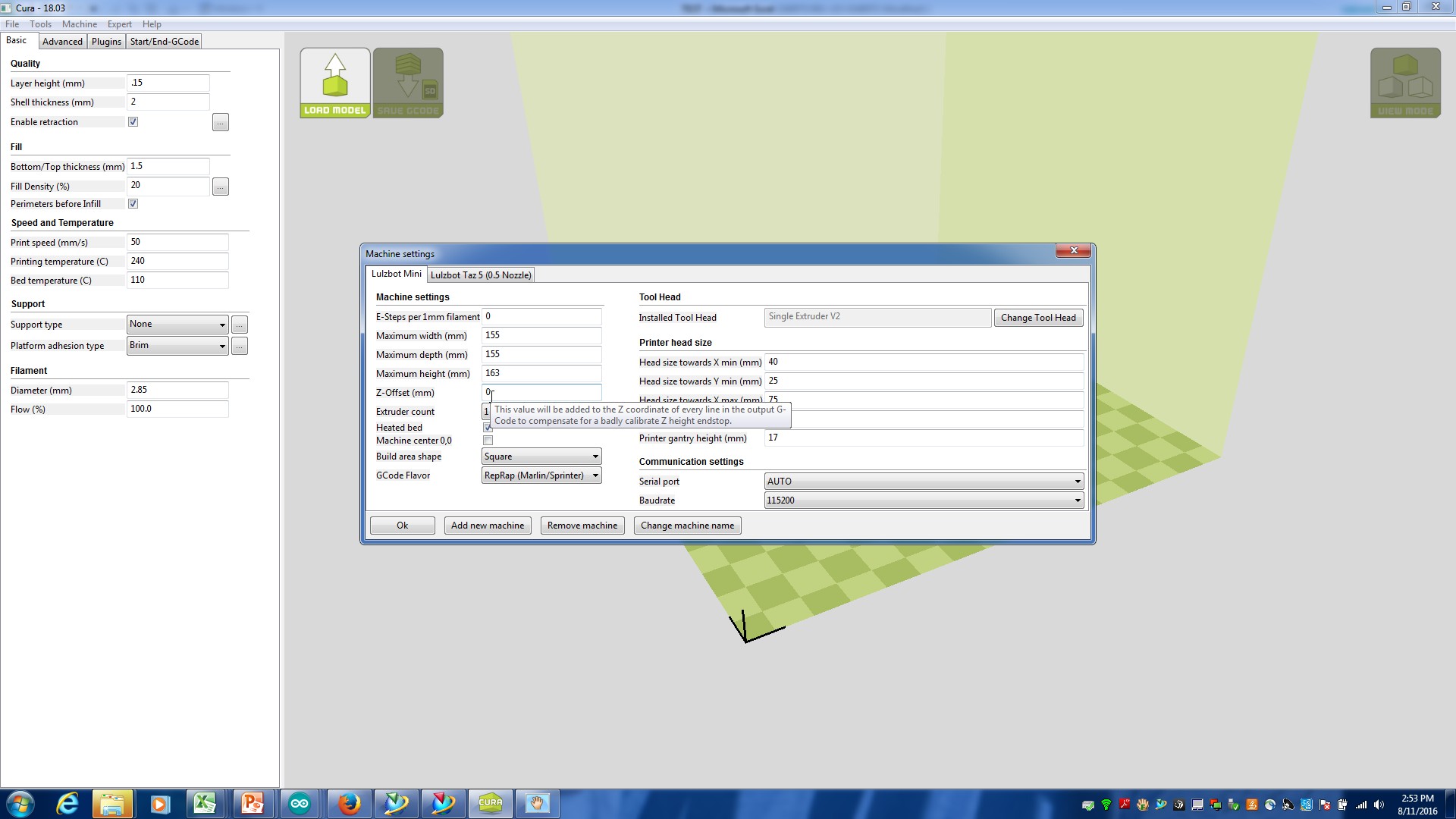Viewport: 1456px width, 819px height.
Task: Click the Change Tool Head button
Action: 1037,318
